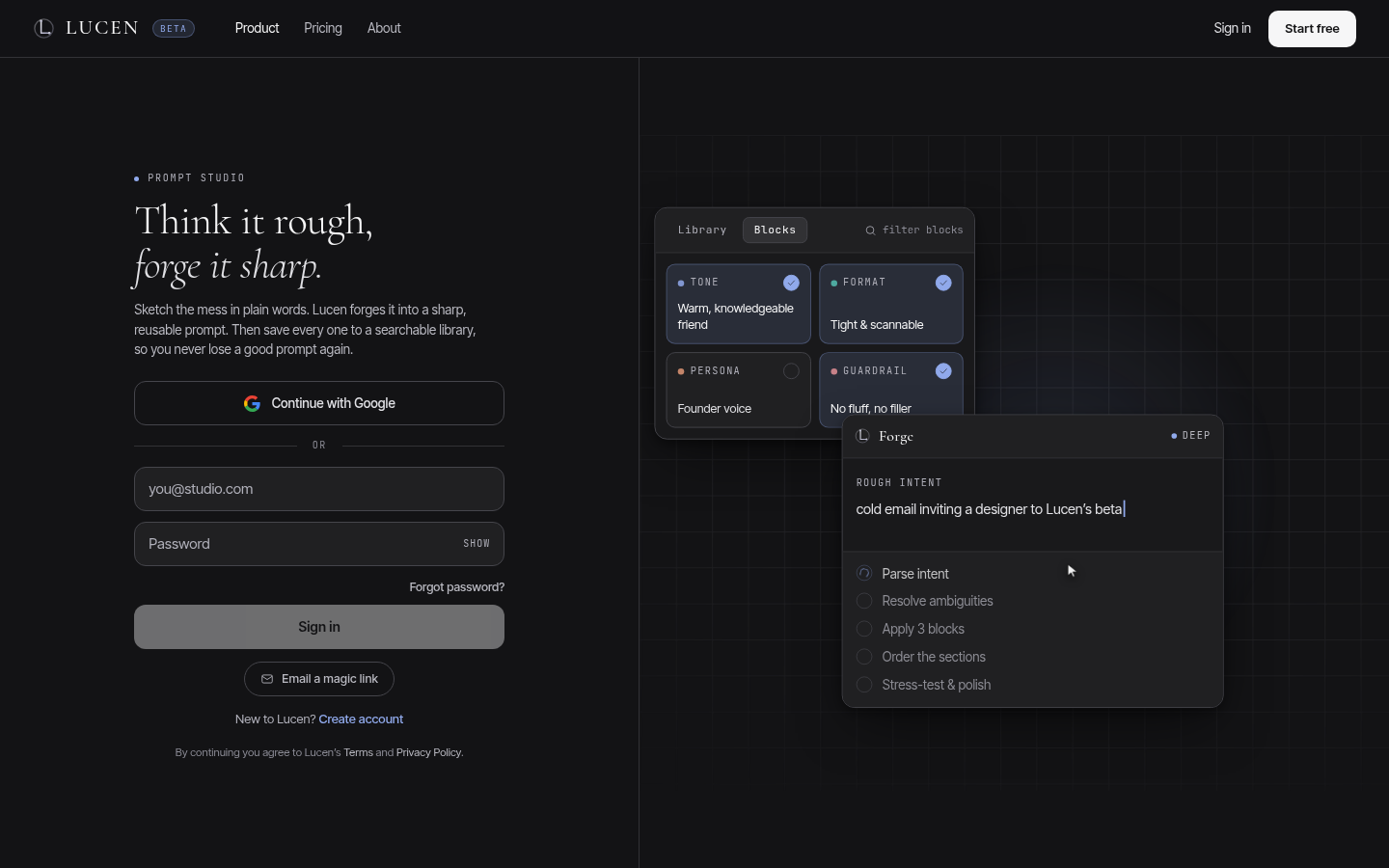Select the Founder voice persona card
This screenshot has width=1389, height=868.
click(739, 390)
